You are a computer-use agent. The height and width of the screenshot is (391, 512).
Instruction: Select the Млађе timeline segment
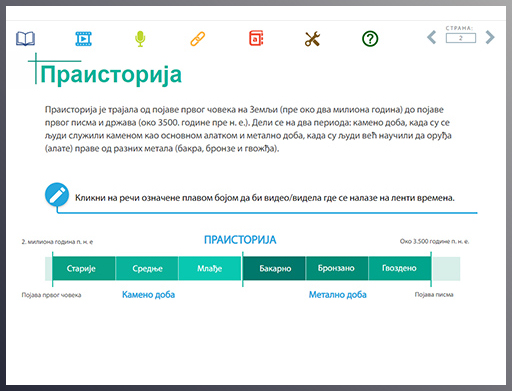(x=210, y=268)
